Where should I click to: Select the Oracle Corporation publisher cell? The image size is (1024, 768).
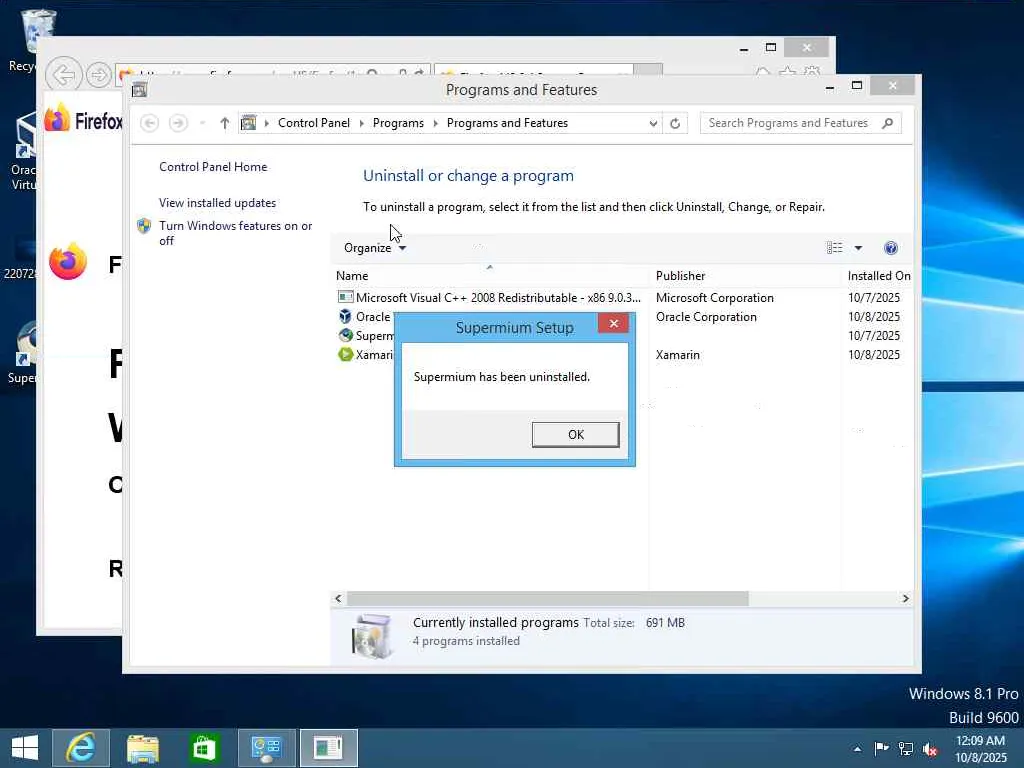coord(706,316)
